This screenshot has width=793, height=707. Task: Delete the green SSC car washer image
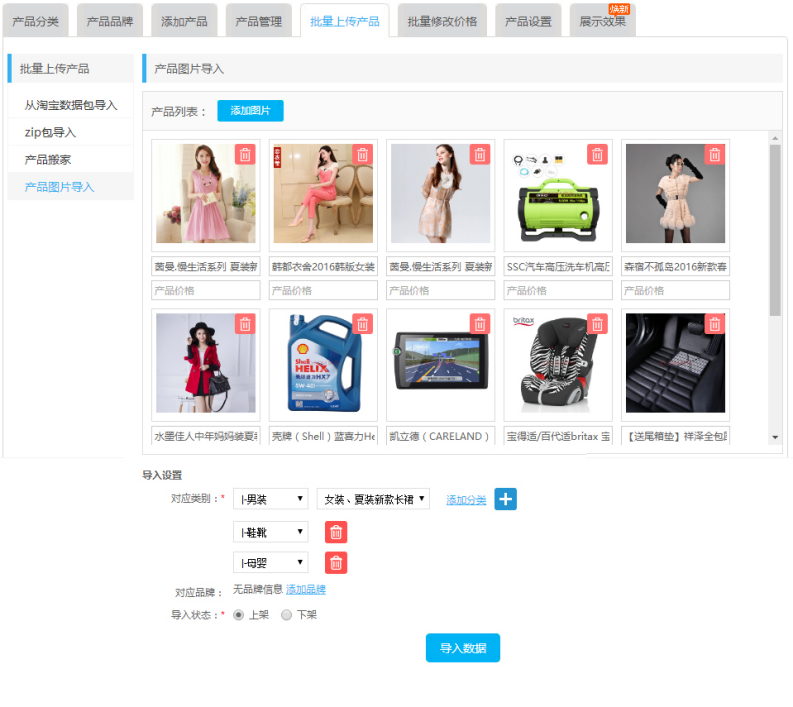click(597, 155)
